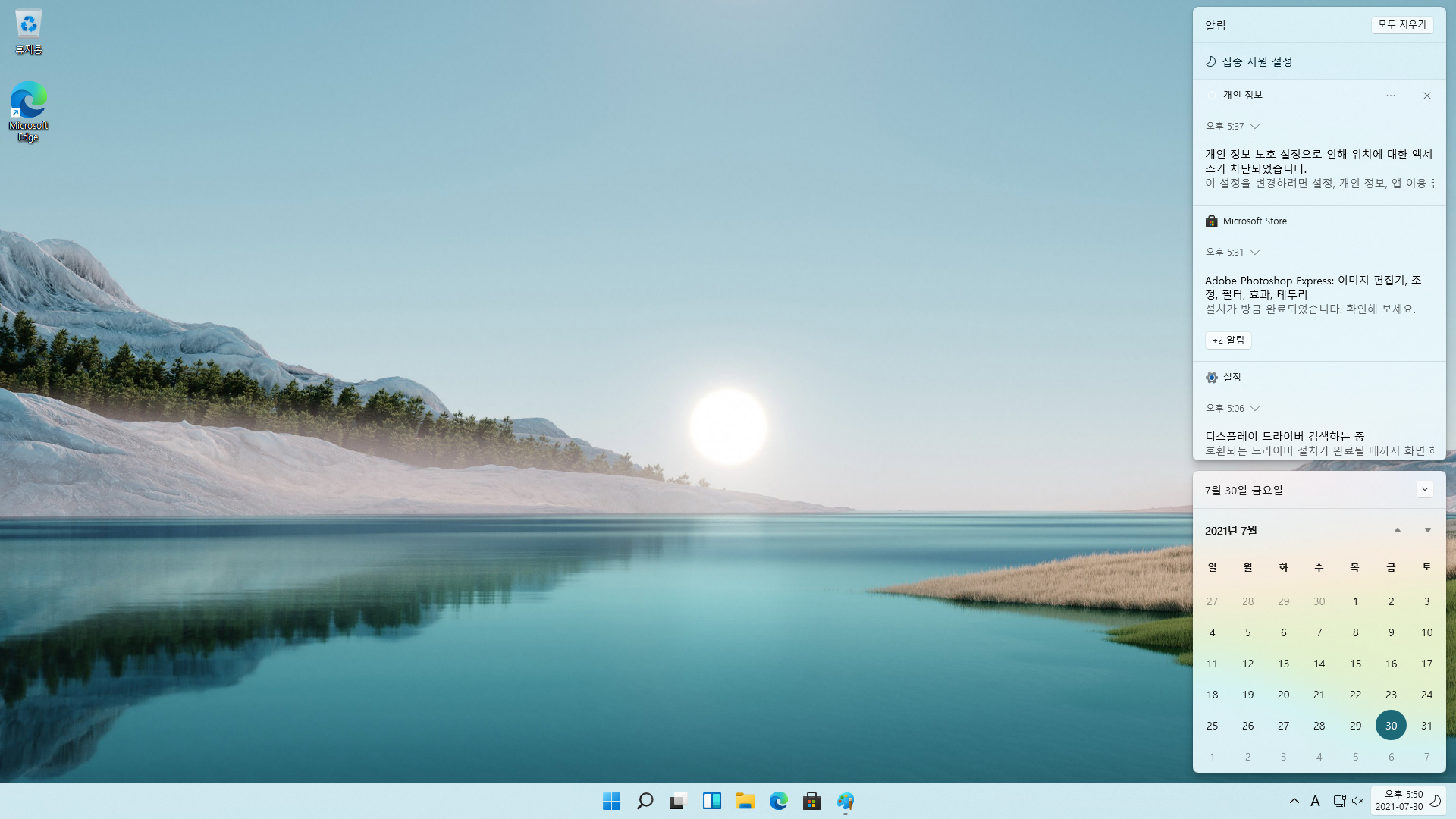Select July 25 in calendar
Screen dimensions: 1456x819
click(x=1212, y=726)
